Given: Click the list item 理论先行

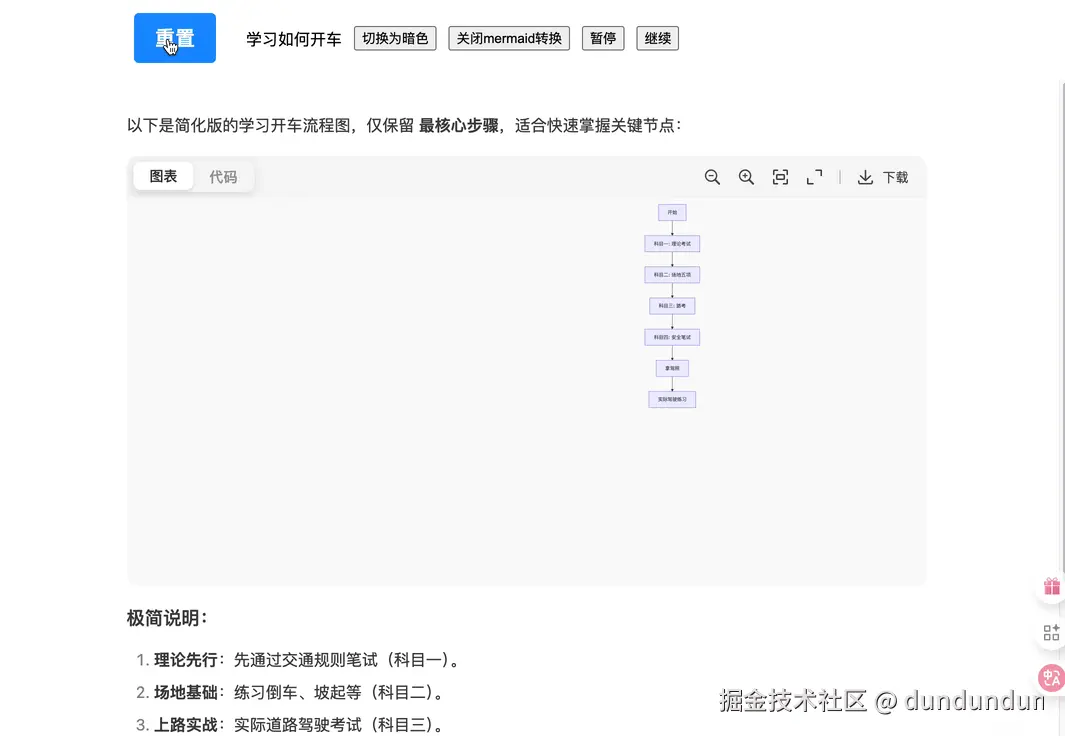Looking at the screenshot, I should 297,660.
